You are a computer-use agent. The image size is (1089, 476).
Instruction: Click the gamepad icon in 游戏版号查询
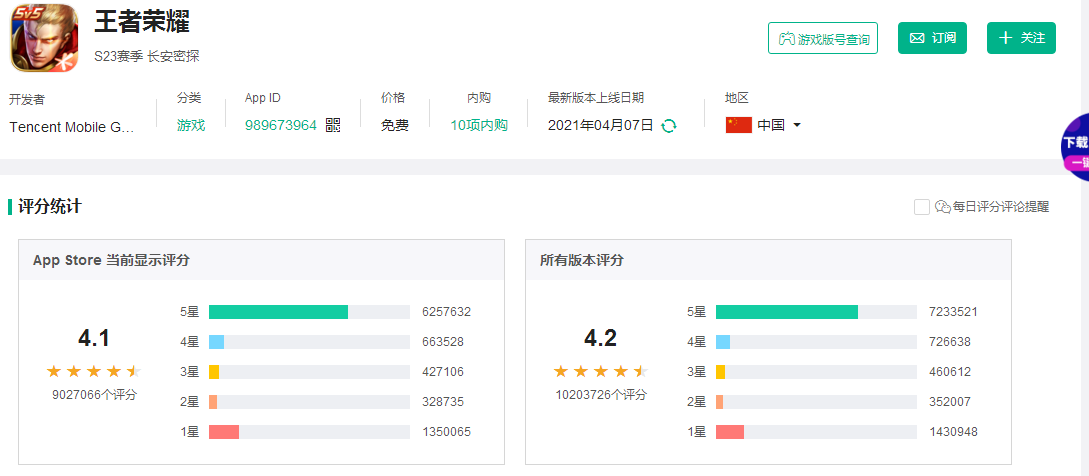[x=787, y=39]
